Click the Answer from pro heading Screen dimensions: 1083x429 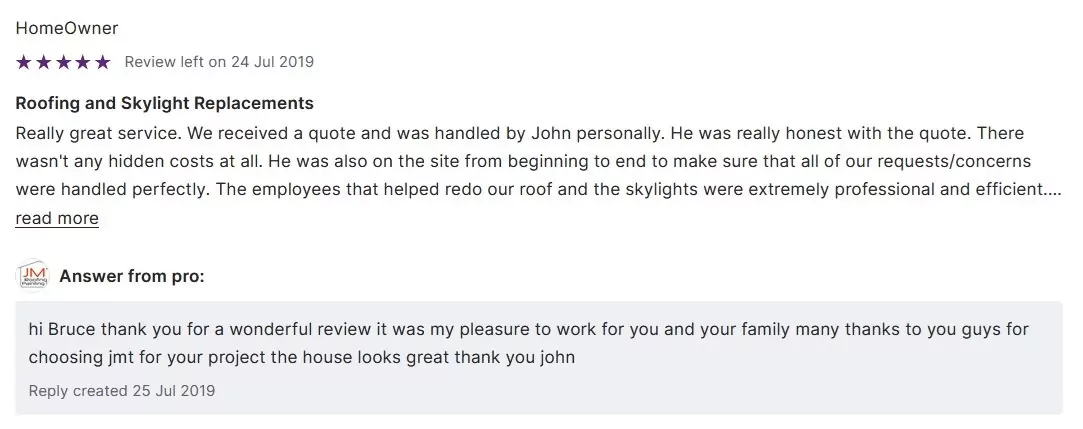(x=132, y=276)
